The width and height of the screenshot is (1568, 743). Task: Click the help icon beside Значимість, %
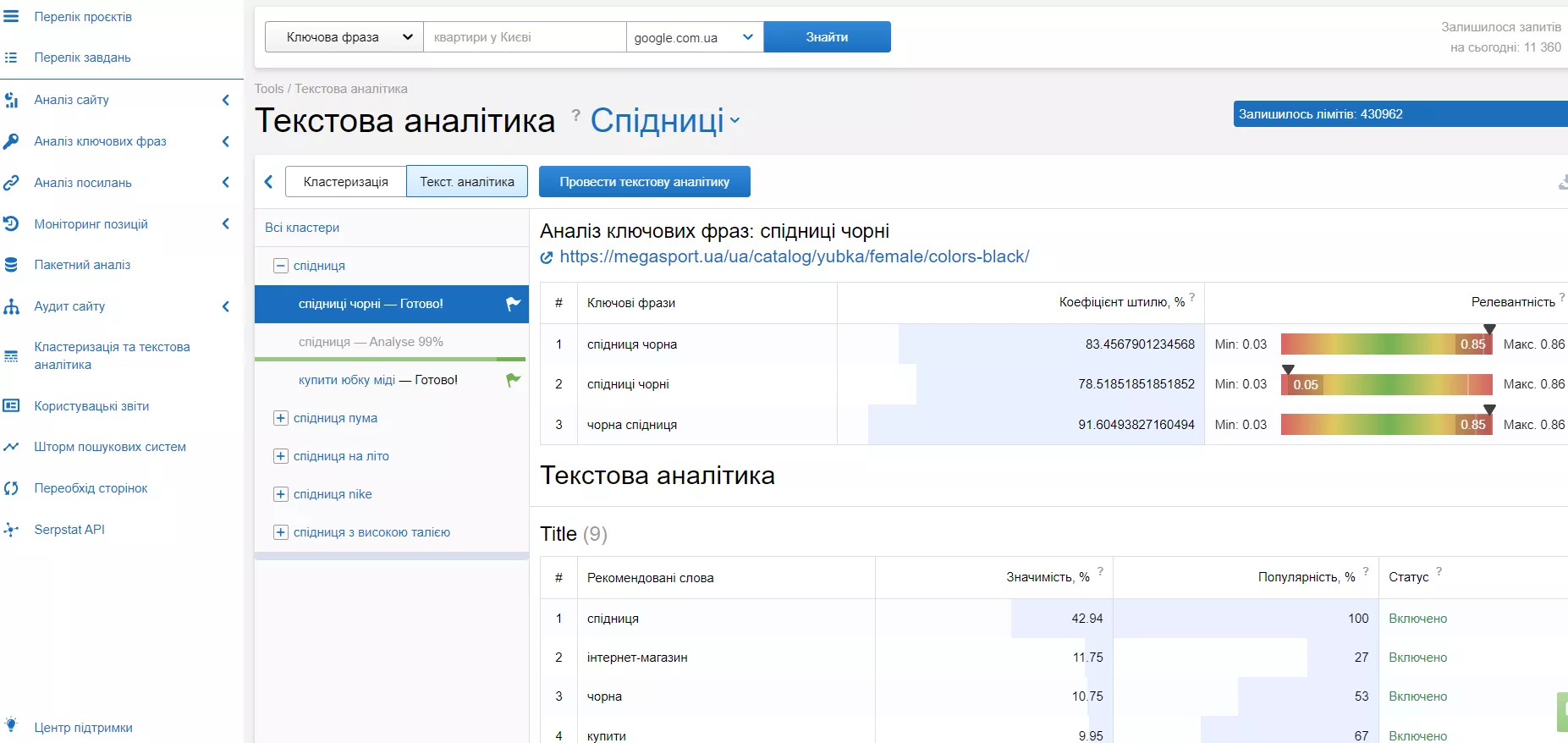(1100, 571)
